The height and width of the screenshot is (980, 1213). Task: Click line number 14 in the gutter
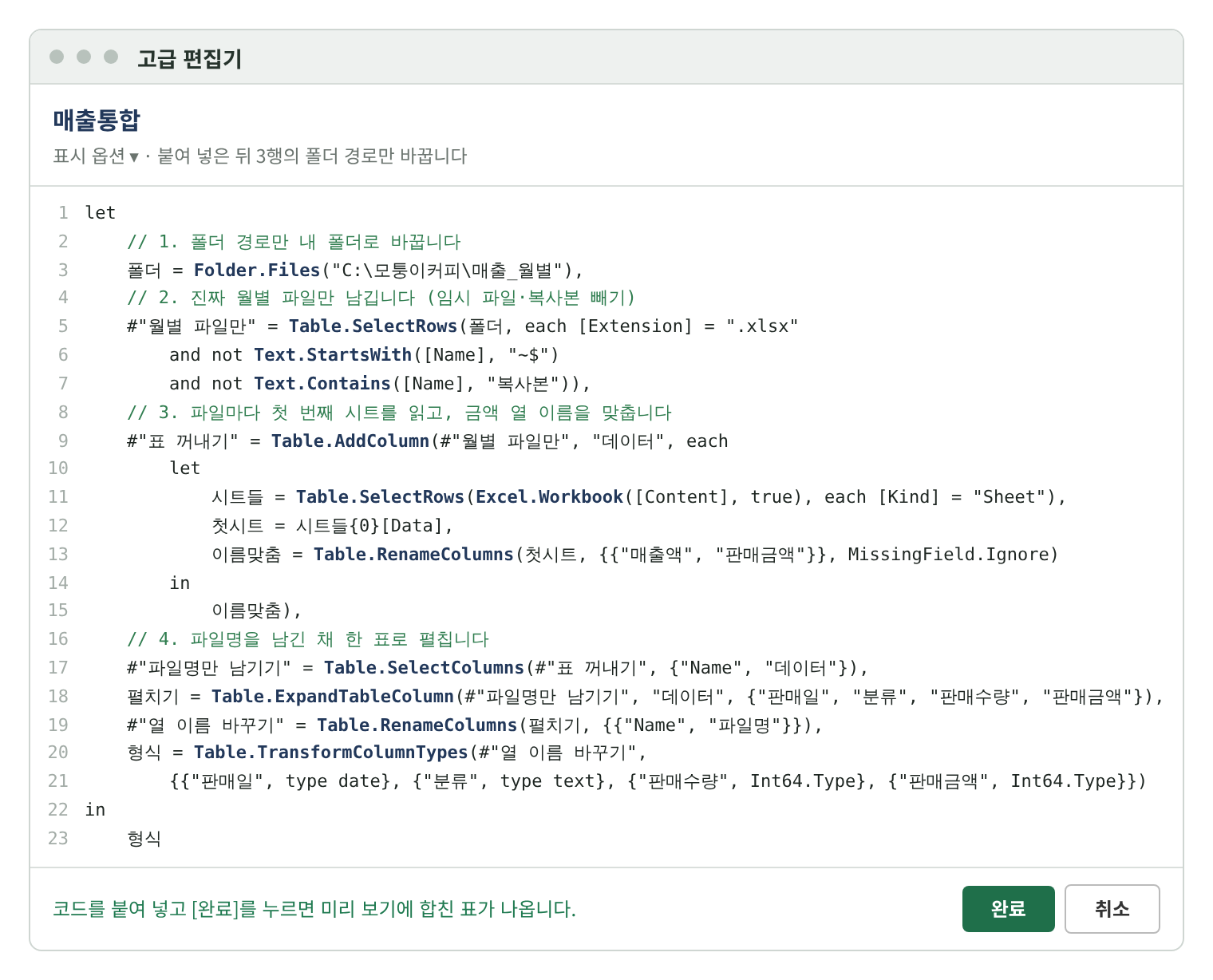point(58,583)
